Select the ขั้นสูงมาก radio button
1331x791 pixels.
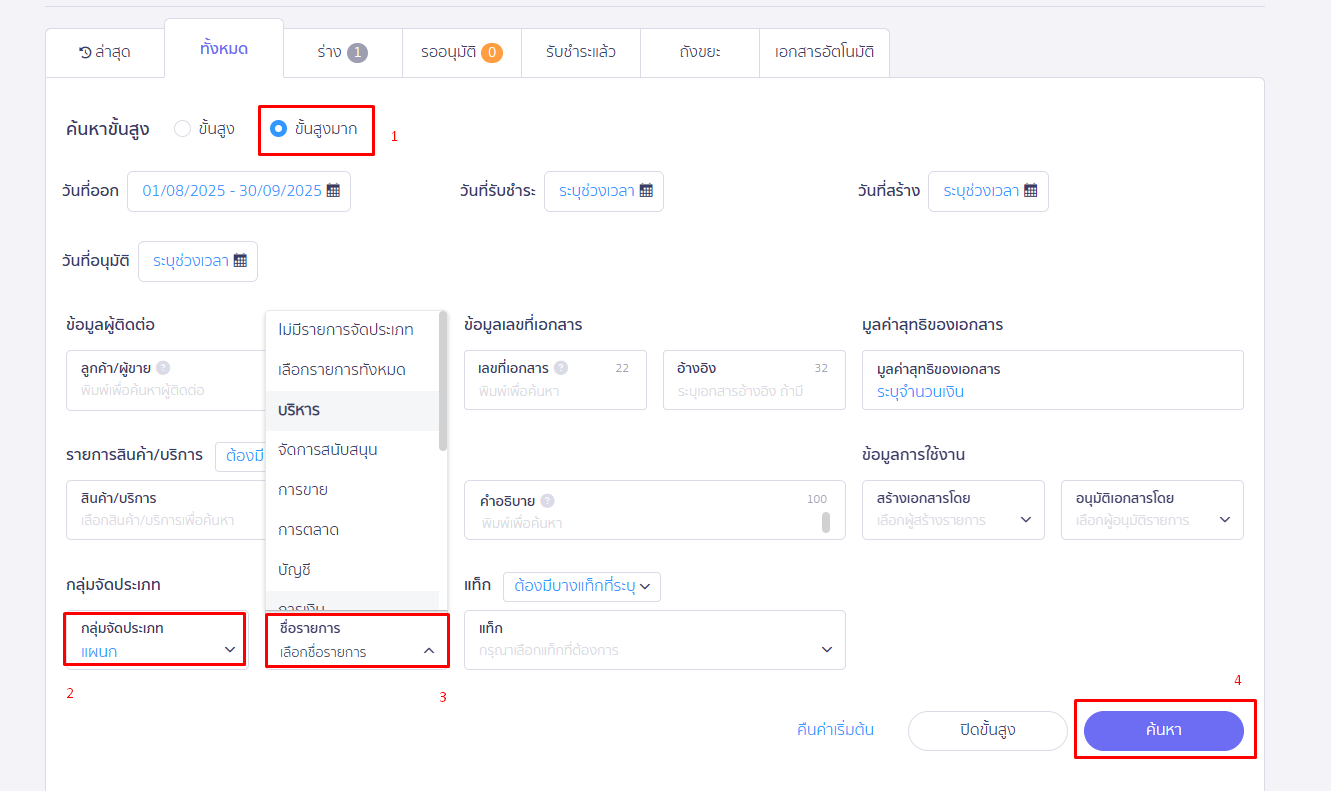279,129
